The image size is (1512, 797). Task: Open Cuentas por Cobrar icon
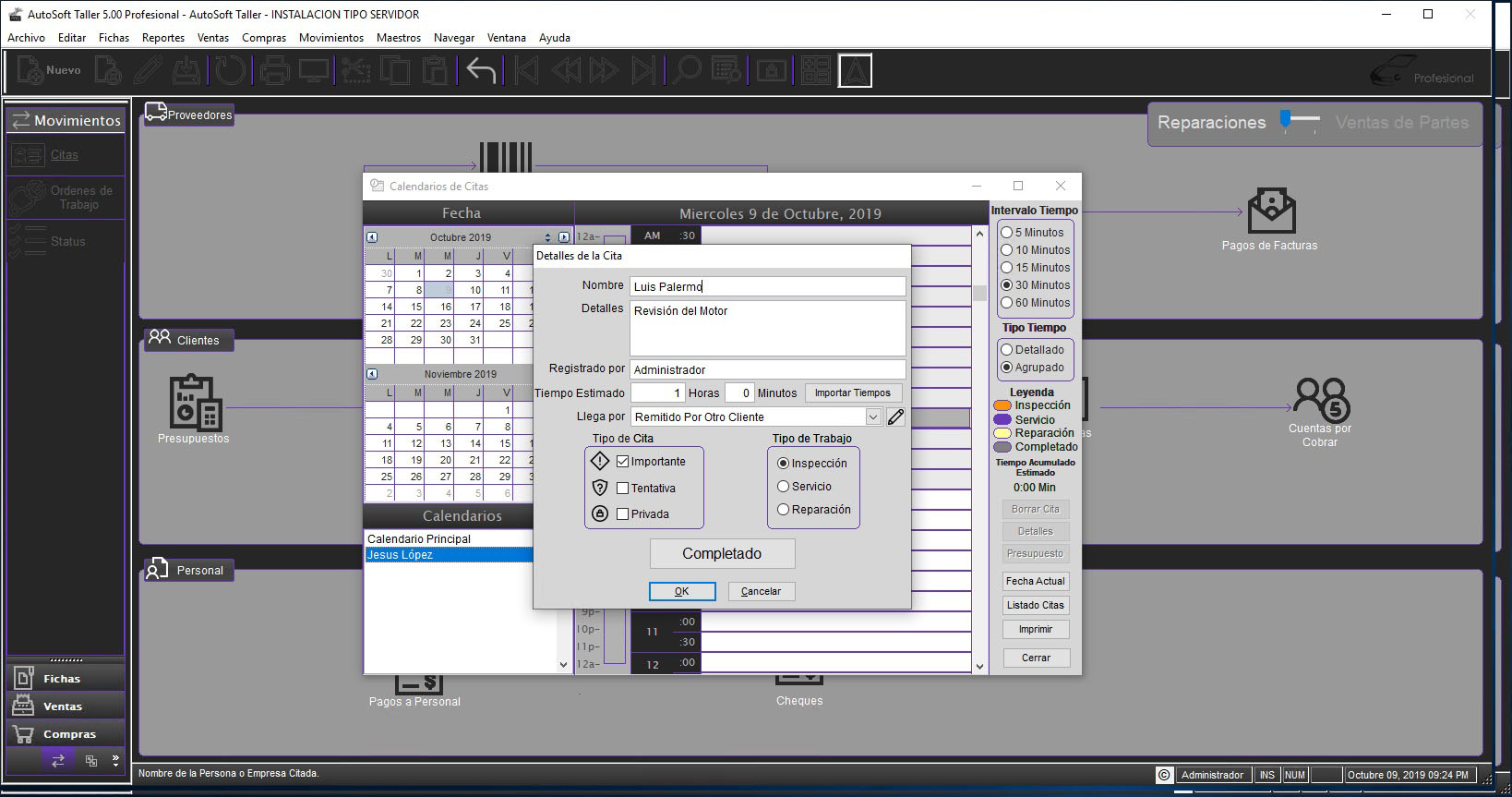click(x=1321, y=399)
